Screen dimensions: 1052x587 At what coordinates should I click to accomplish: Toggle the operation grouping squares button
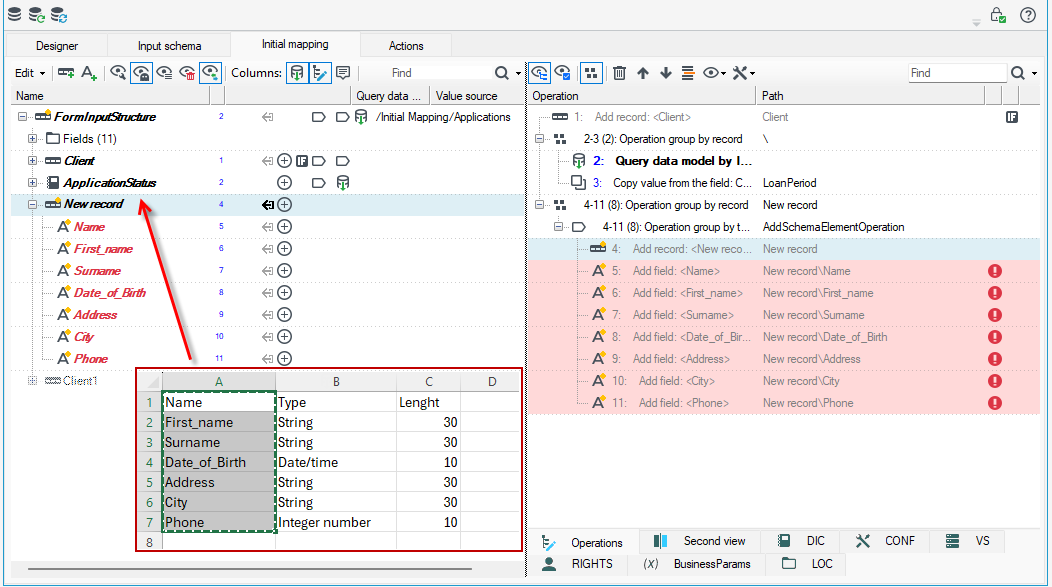click(x=591, y=72)
